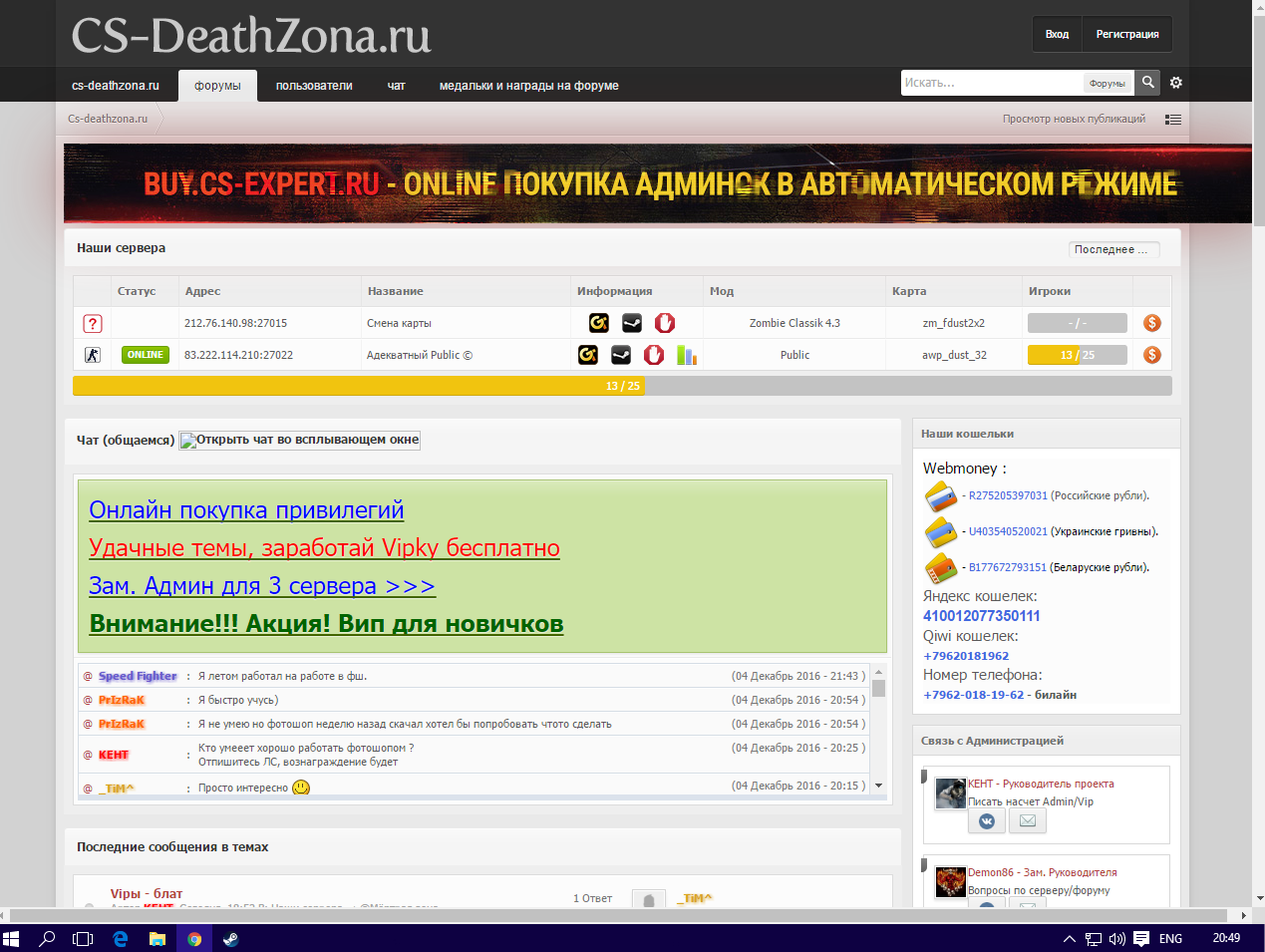Screen dimensions: 1265x952
Task: Open chat in popup window link
Action: [300, 440]
